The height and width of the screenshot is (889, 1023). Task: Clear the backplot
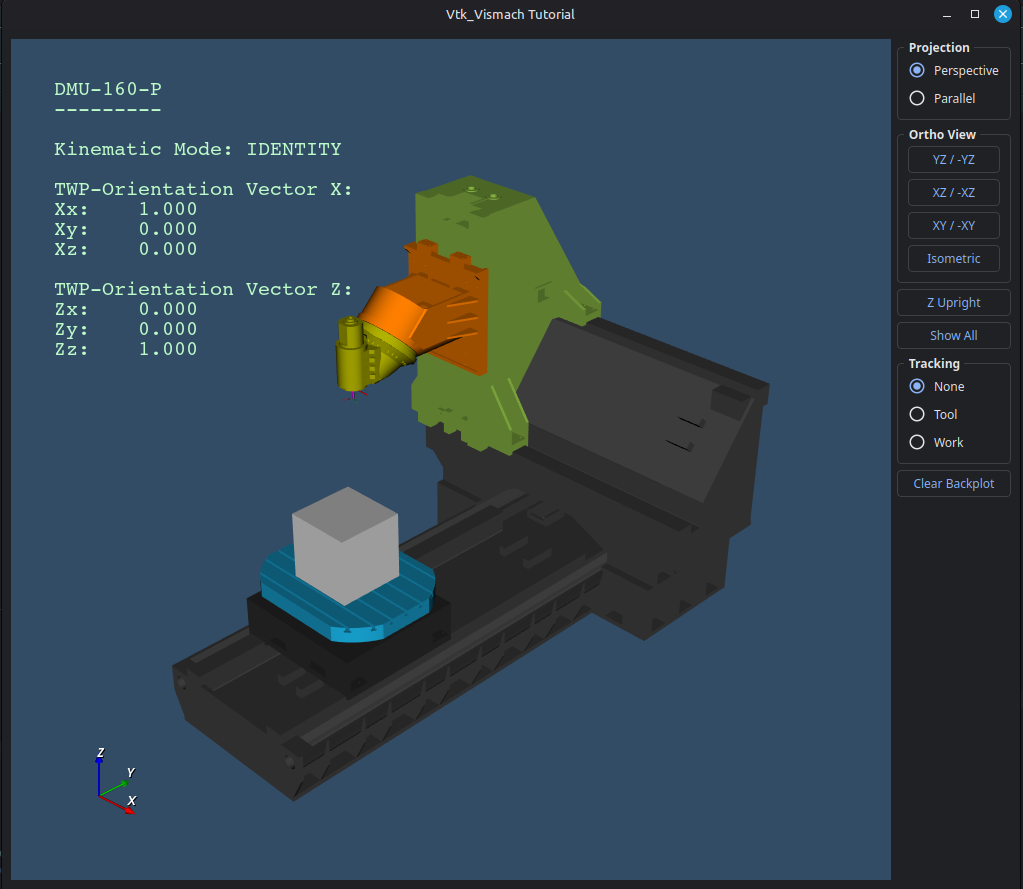[x=953, y=484]
